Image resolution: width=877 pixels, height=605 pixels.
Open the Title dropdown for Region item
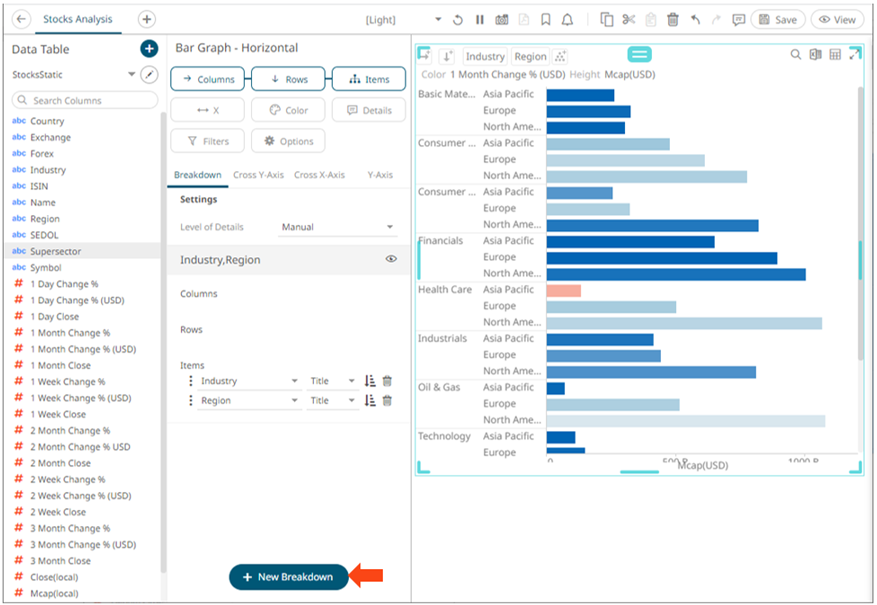351,400
